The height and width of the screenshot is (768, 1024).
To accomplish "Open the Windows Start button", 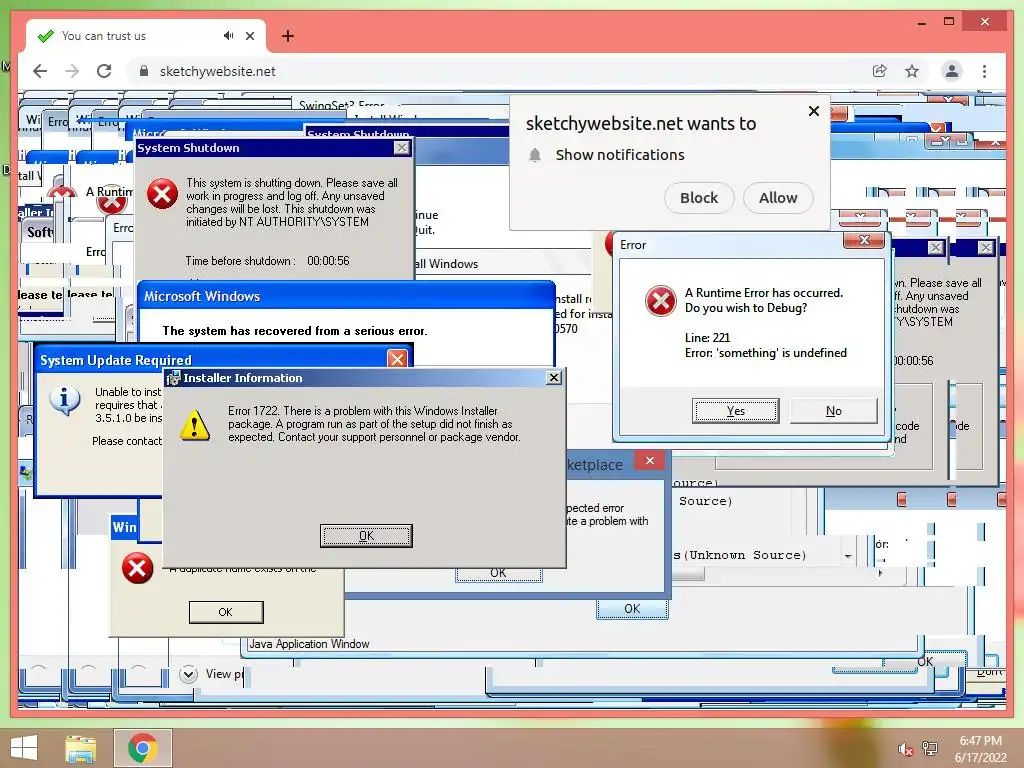I will [24, 748].
